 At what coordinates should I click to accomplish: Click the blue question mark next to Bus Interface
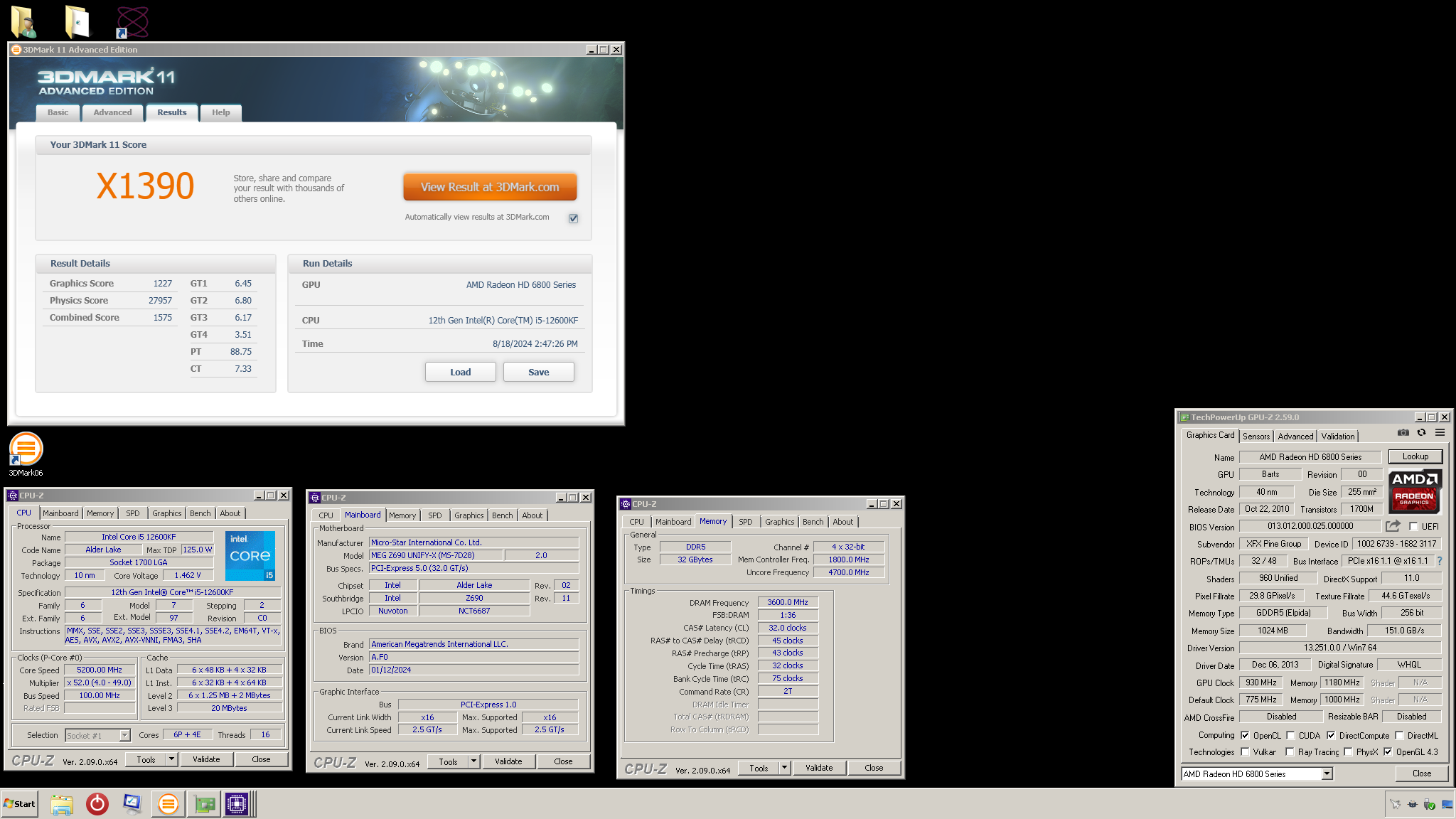coord(1440,561)
